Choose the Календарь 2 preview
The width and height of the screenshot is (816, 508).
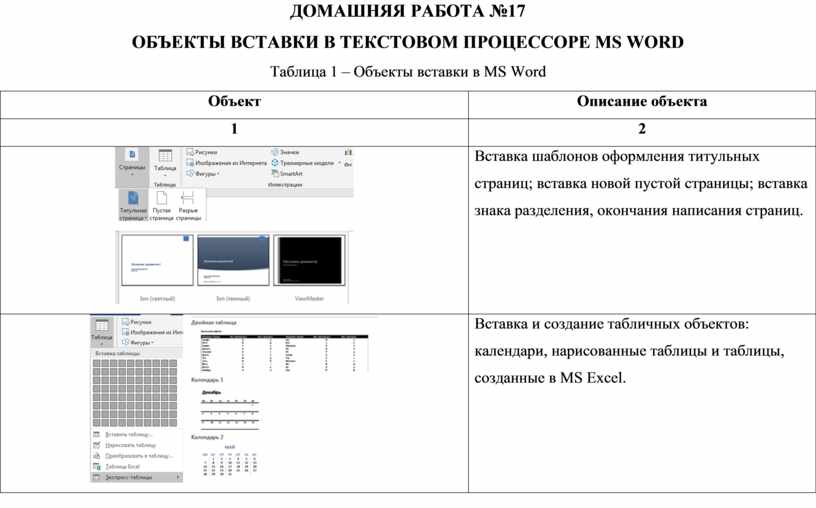tap(230, 460)
